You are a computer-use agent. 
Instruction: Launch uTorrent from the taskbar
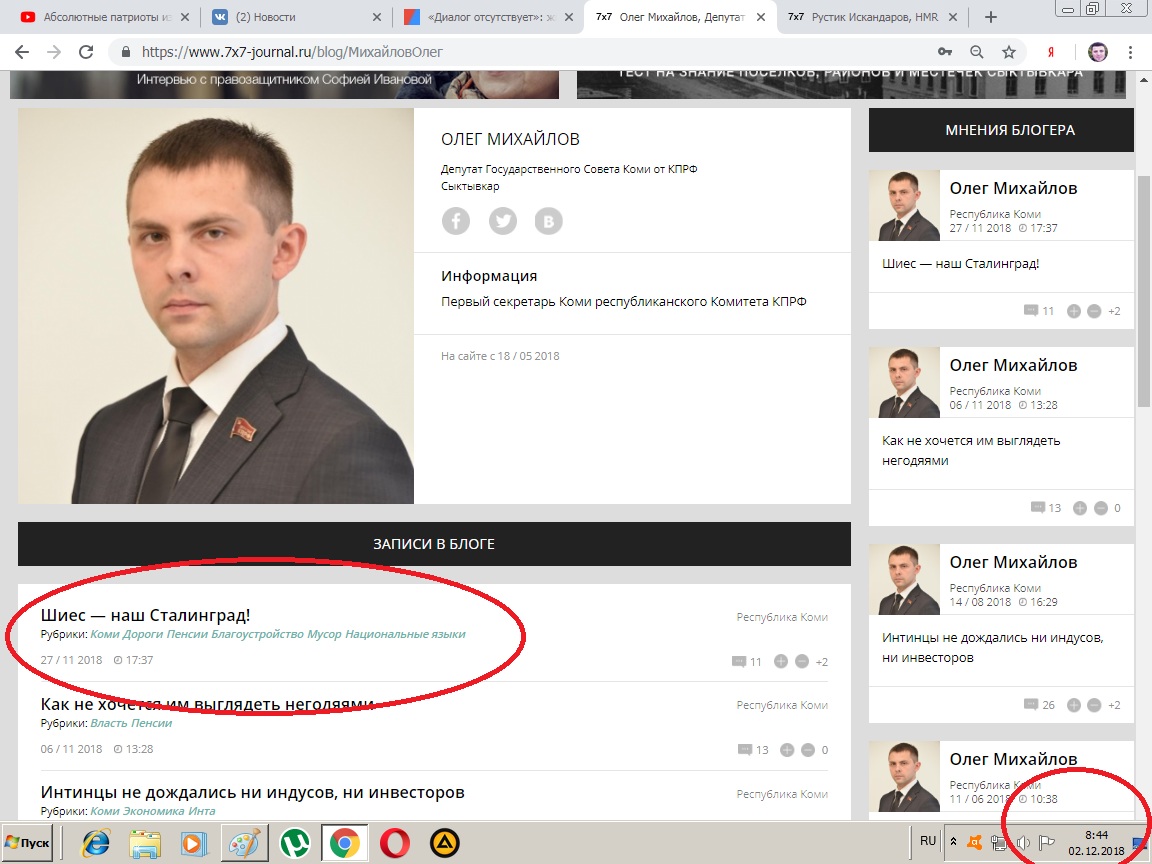[294, 844]
